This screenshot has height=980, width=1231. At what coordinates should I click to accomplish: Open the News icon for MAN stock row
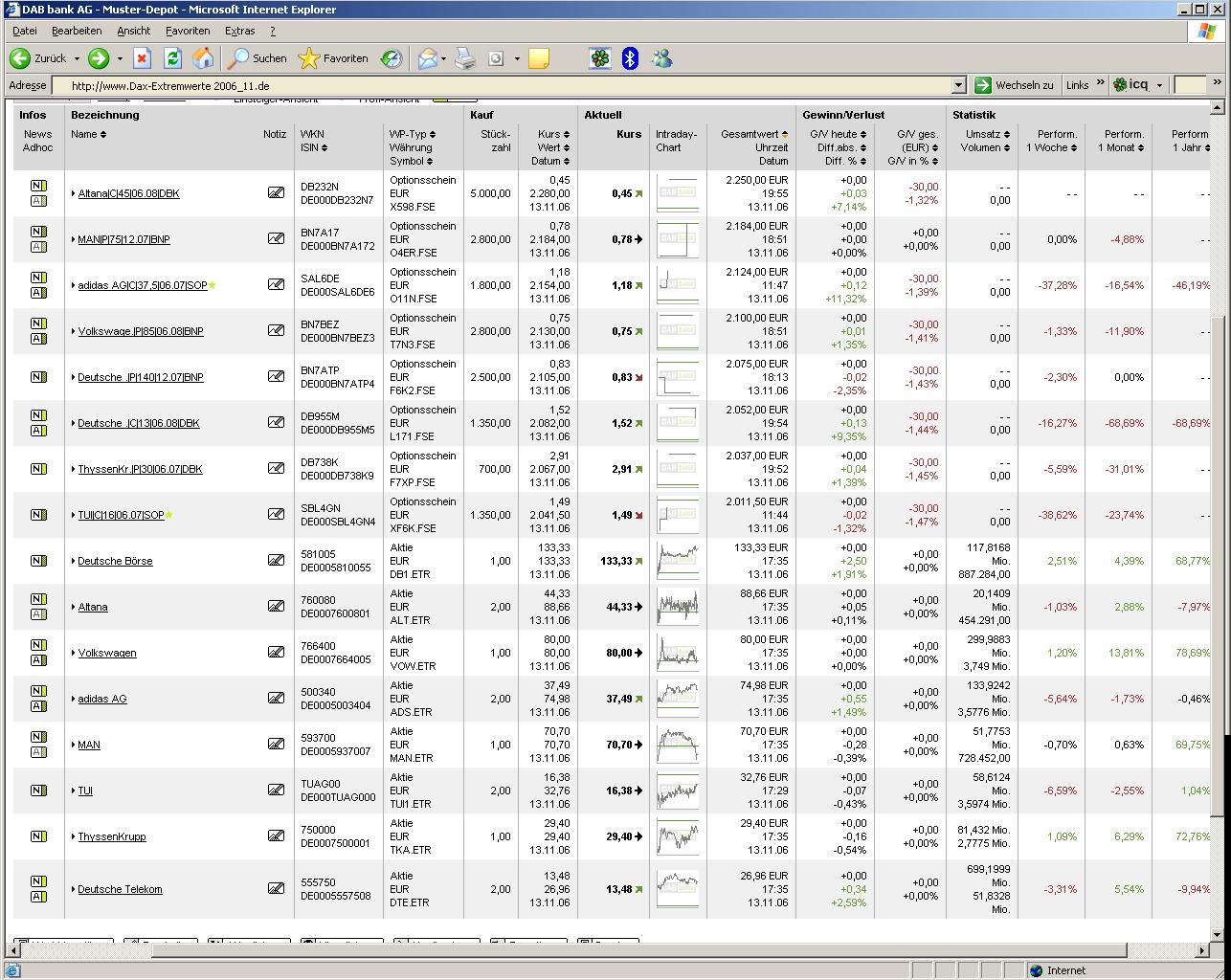38,737
